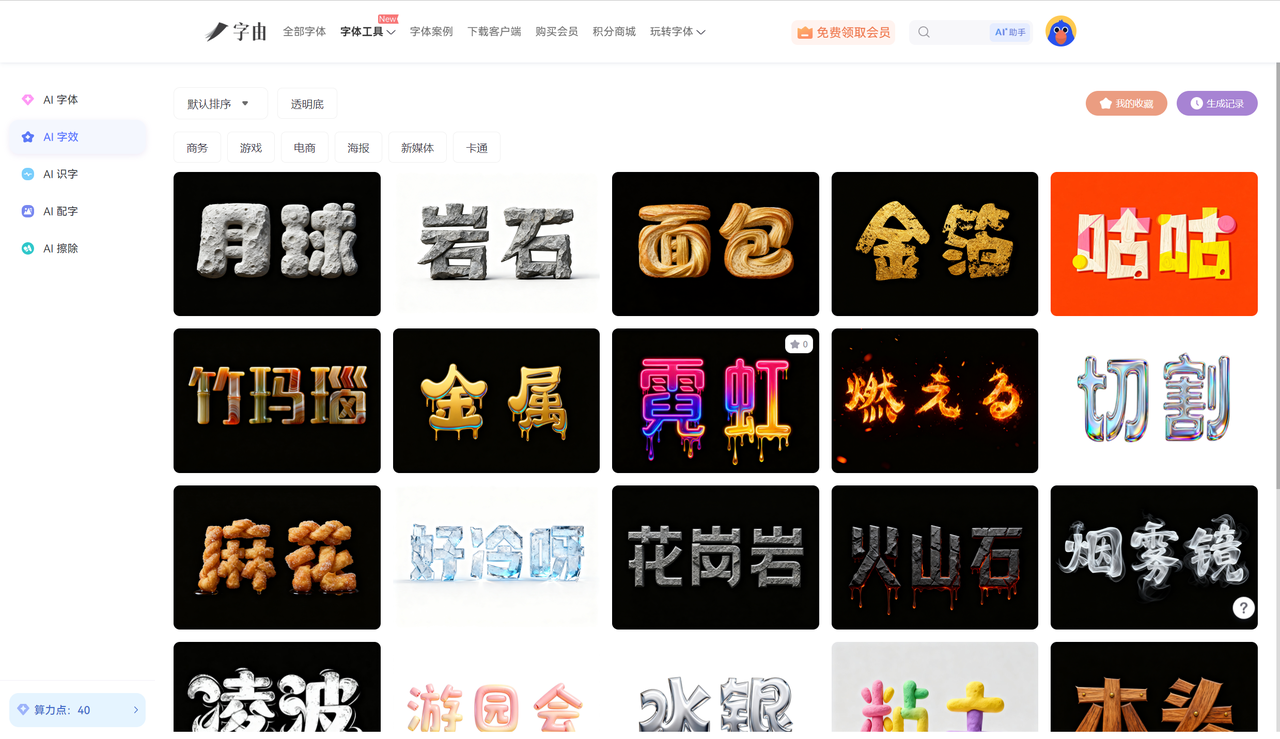Go to 全部字体 in navigation
The width and height of the screenshot is (1280, 739).
click(x=304, y=32)
